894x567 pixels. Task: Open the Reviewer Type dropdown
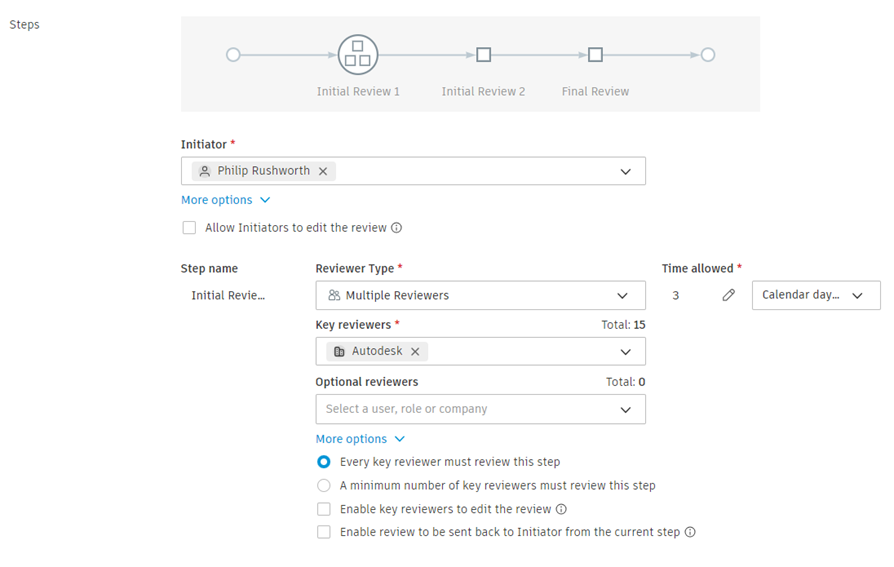(x=480, y=295)
